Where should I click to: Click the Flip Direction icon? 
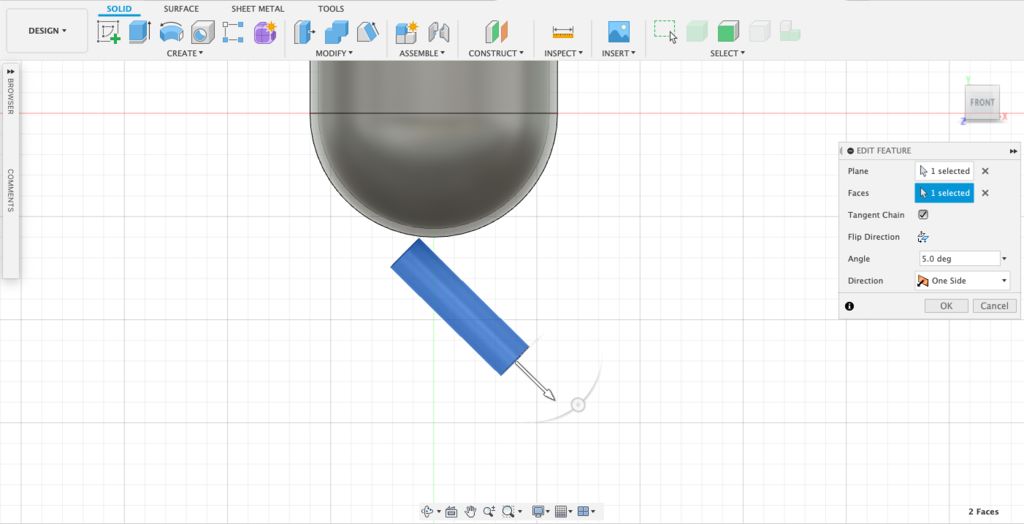[923, 237]
